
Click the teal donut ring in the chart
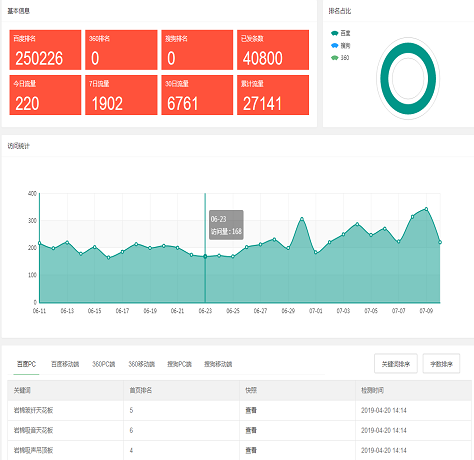[385, 79]
